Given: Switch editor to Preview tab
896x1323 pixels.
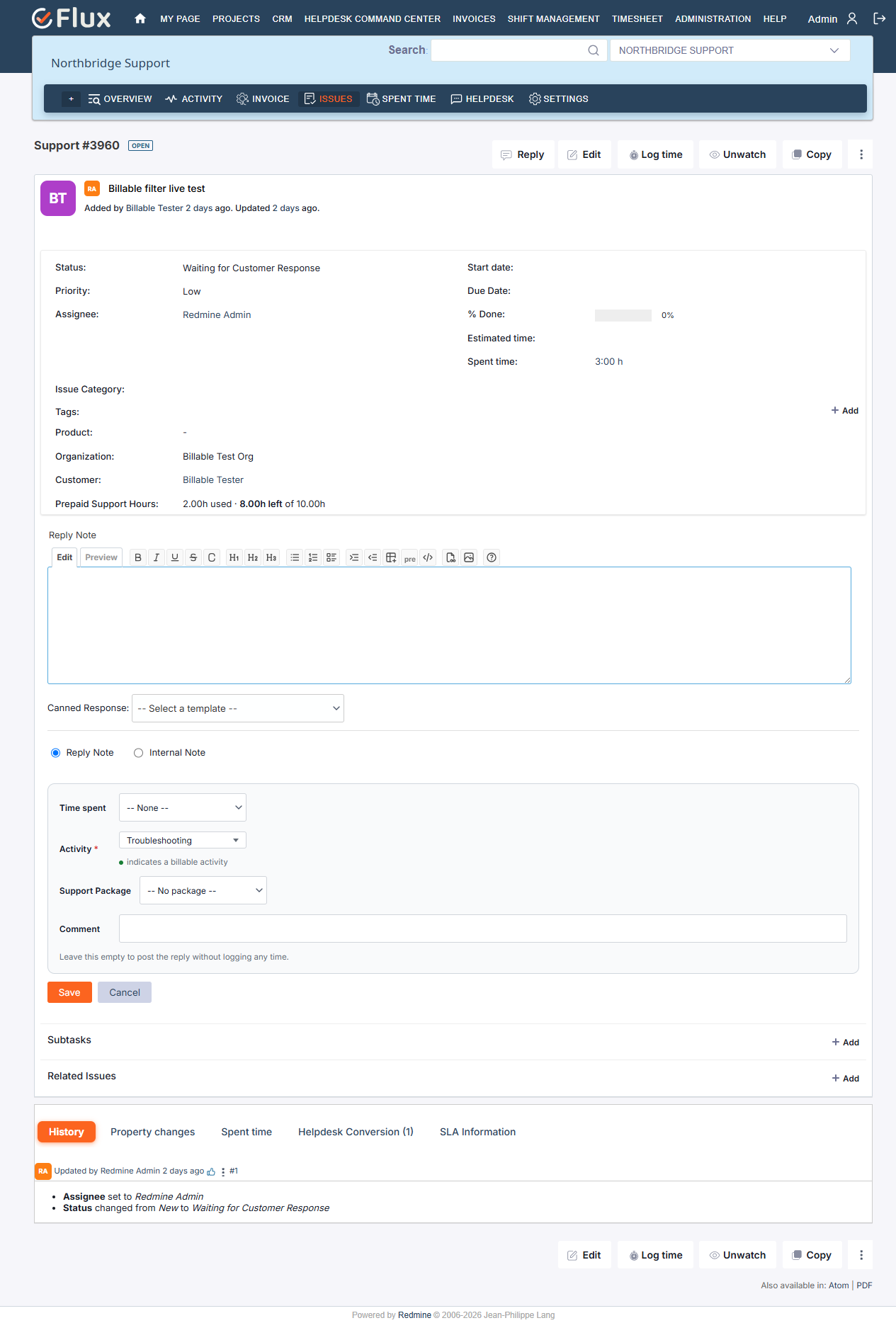Looking at the screenshot, I should point(101,557).
